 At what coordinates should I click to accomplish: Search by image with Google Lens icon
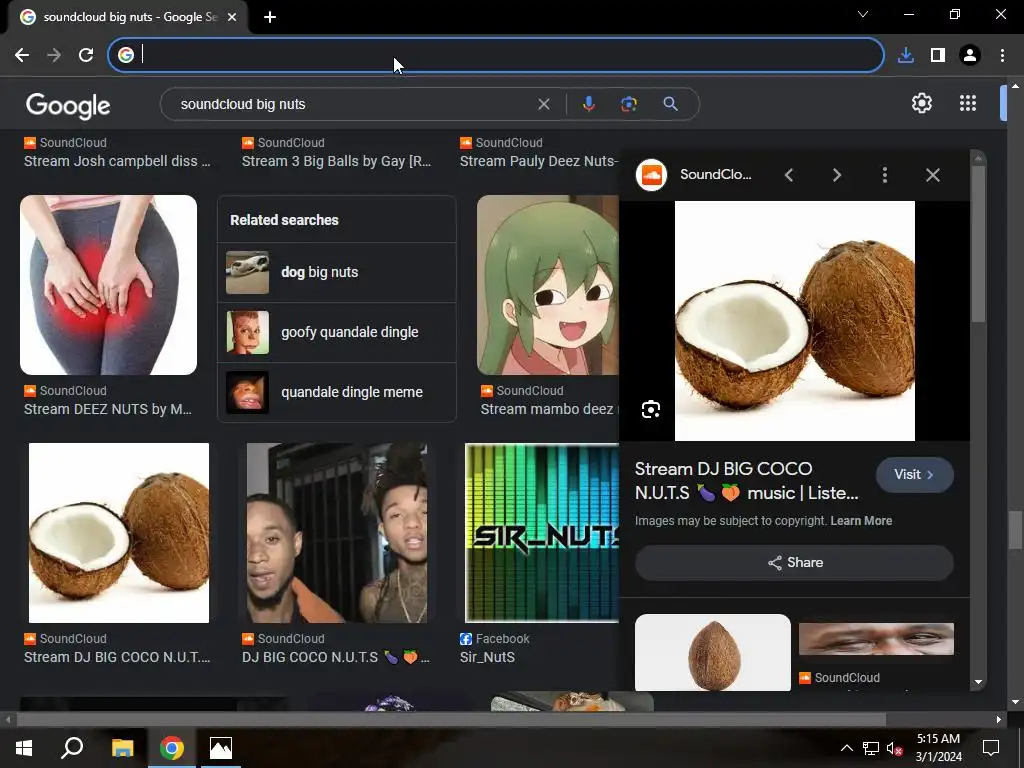[629, 104]
